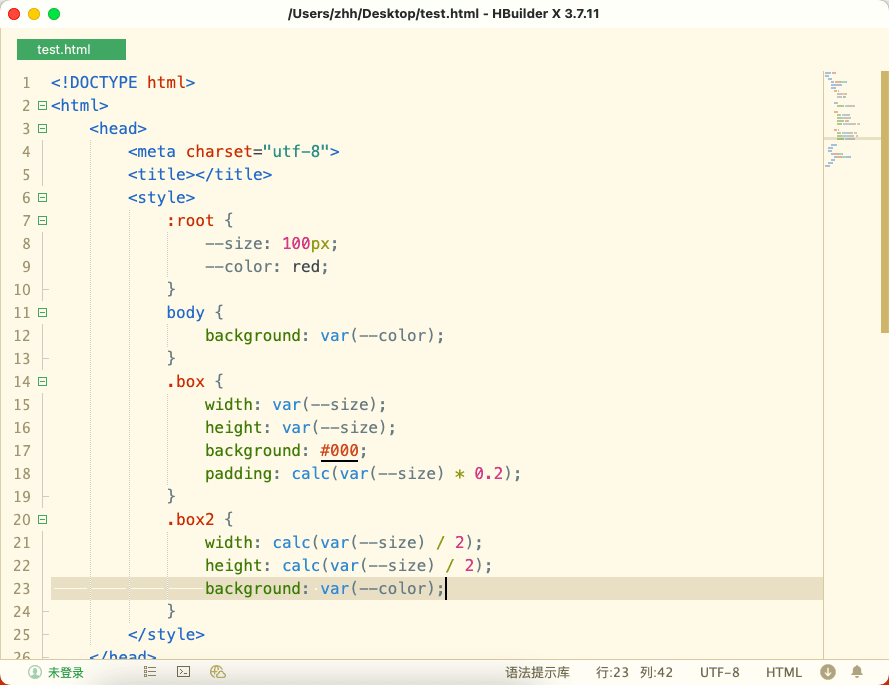Click the browser preview icon in status bar

tap(218, 672)
